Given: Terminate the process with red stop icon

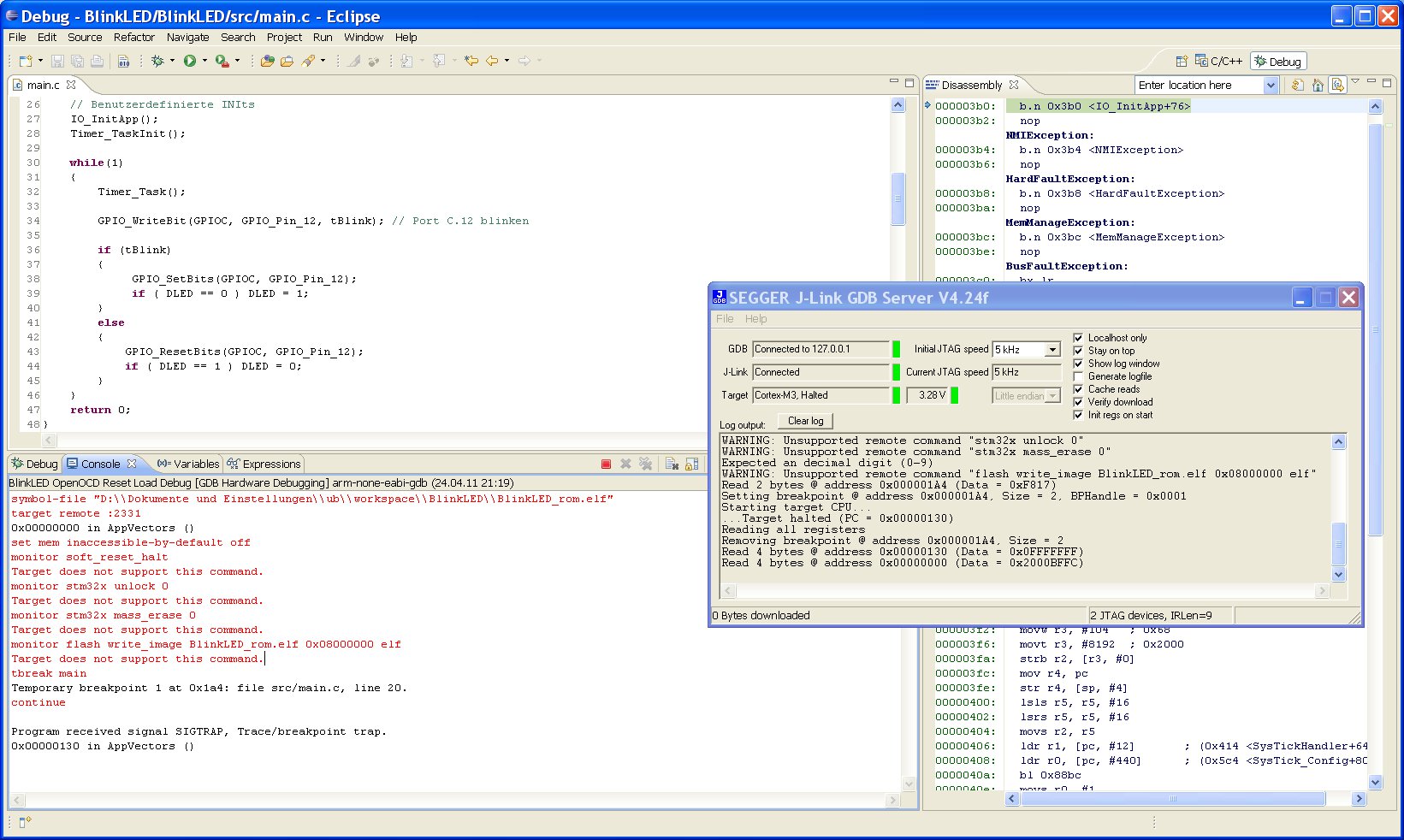Looking at the screenshot, I should pos(606,464).
